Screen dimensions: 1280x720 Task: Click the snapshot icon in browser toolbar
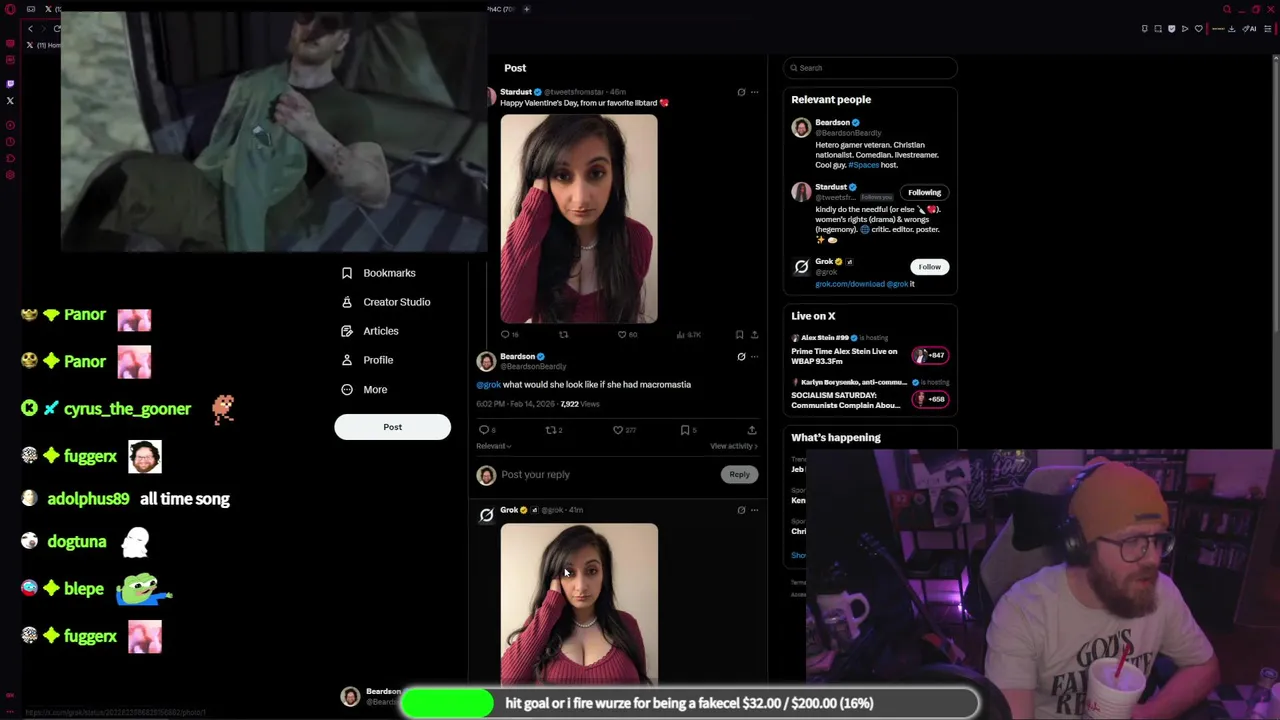1158,29
